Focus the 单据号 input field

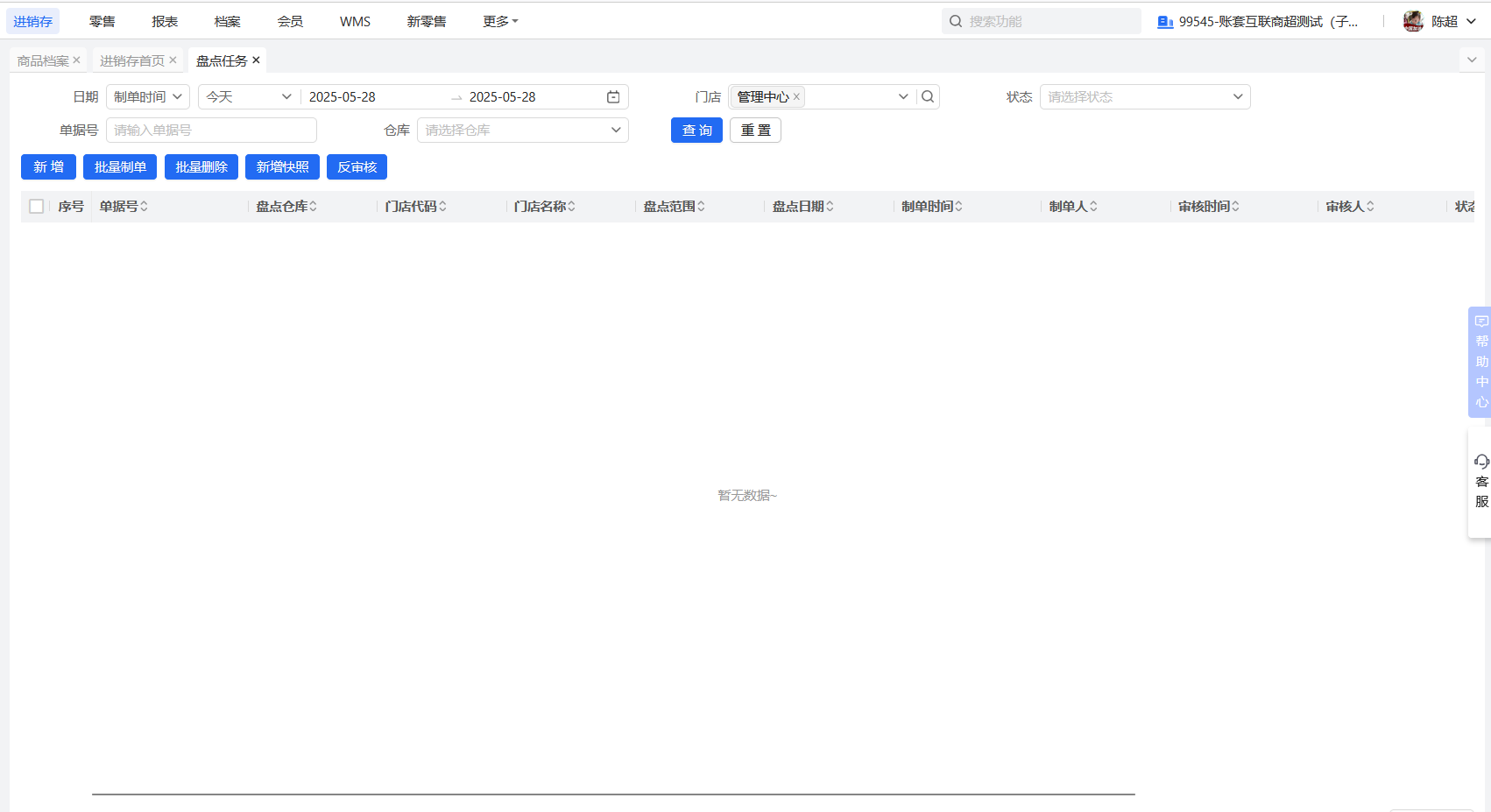tap(211, 130)
